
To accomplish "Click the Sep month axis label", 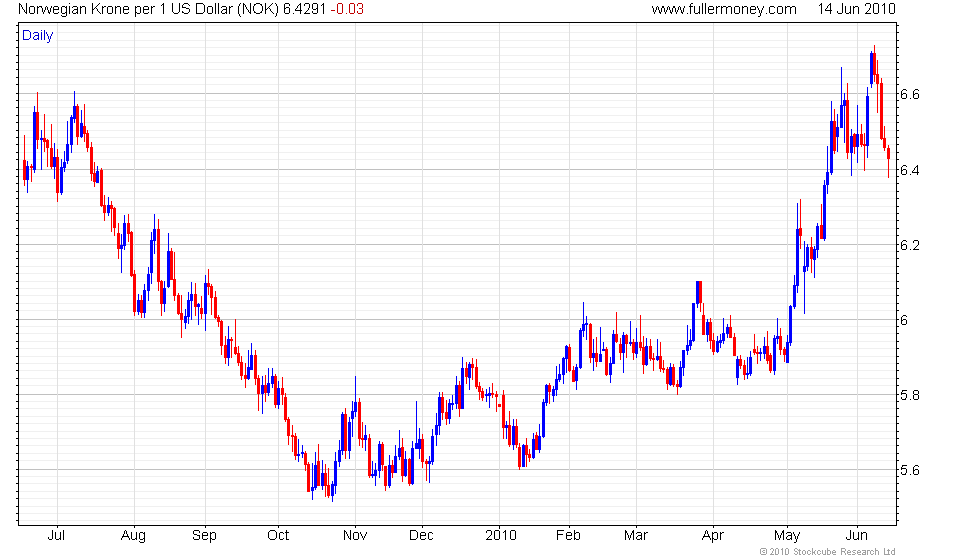I will click(x=204, y=535).
